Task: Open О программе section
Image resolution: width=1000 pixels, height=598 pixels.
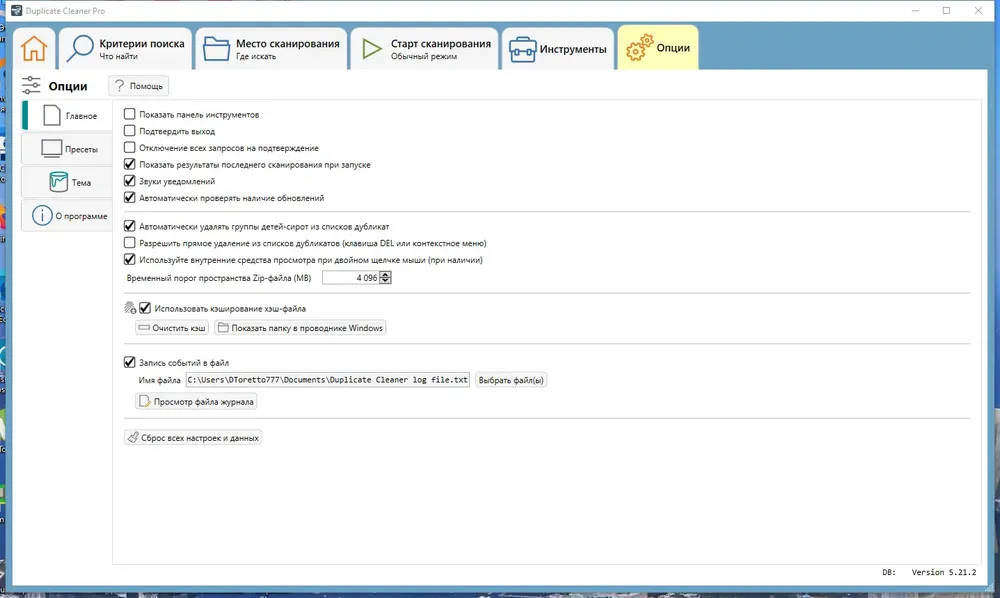Action: click(67, 215)
